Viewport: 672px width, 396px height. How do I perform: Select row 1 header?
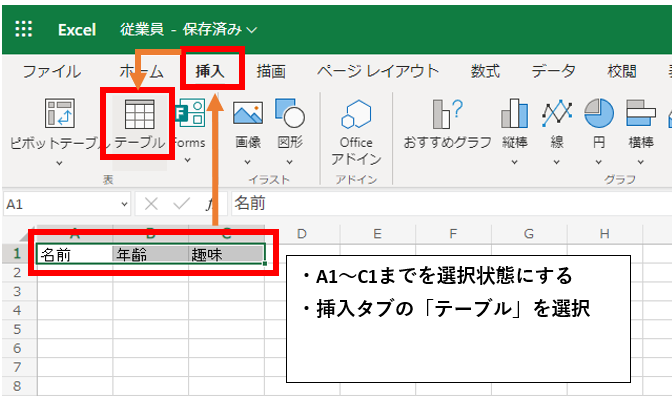(x=18, y=254)
